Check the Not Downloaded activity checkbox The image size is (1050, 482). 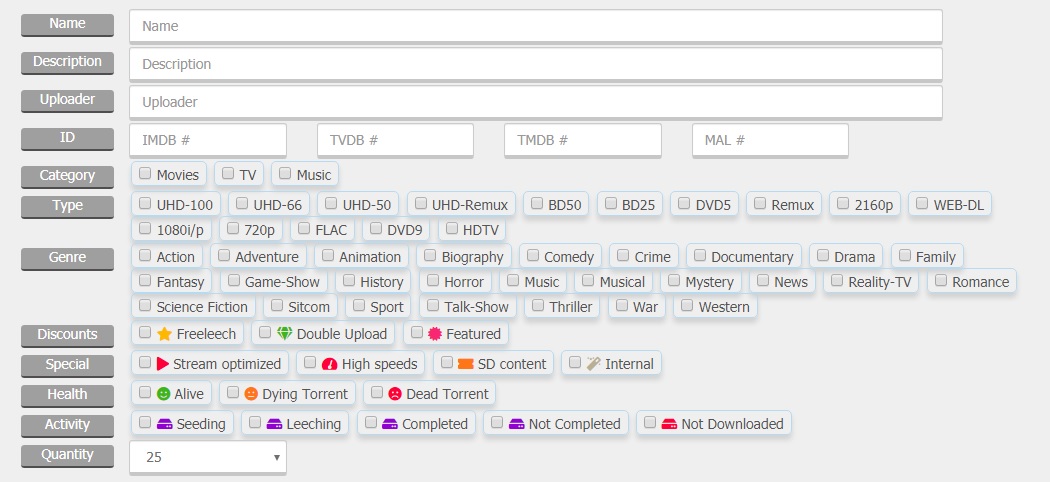(650, 422)
